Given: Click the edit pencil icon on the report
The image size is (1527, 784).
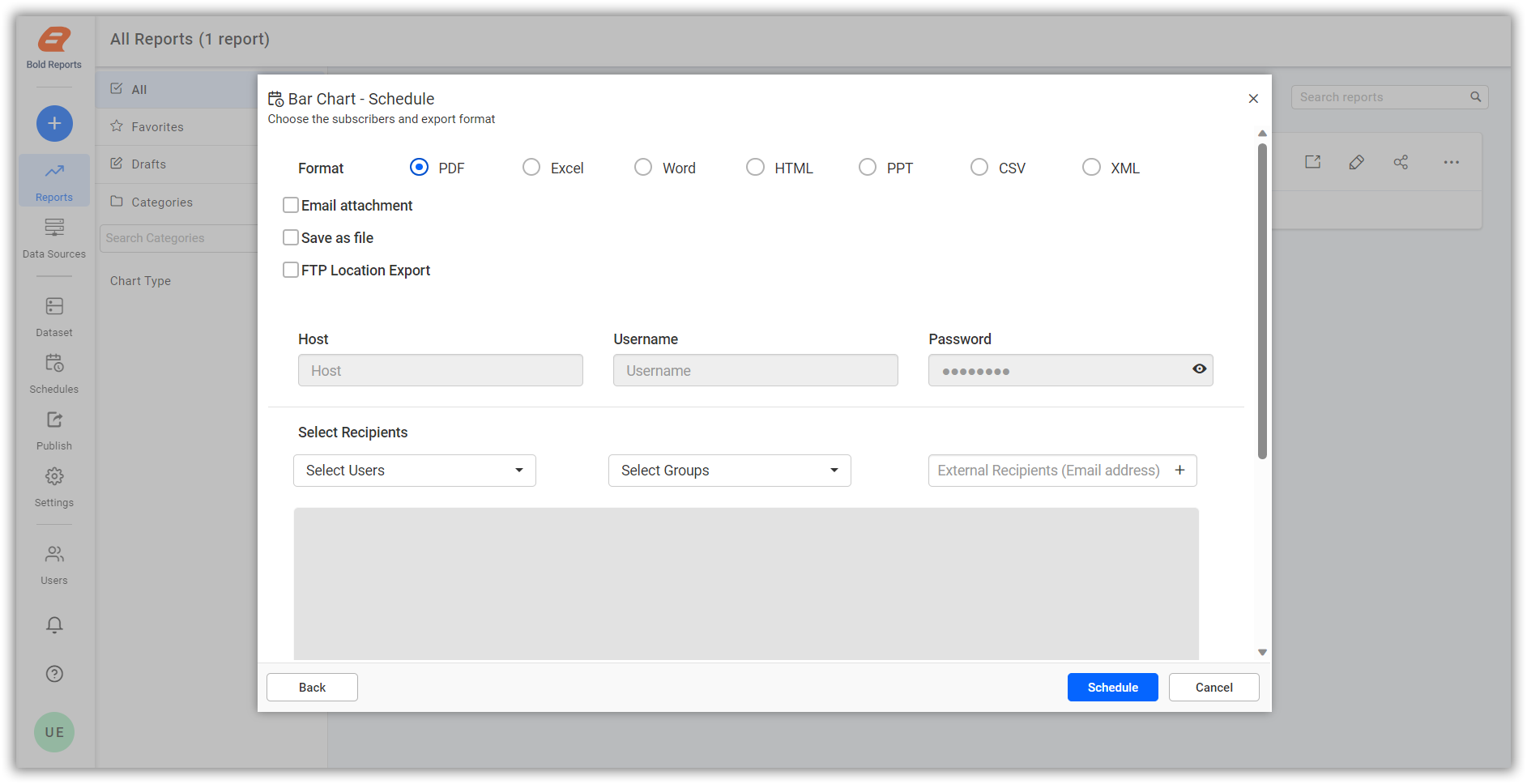Looking at the screenshot, I should pyautogui.click(x=1357, y=162).
